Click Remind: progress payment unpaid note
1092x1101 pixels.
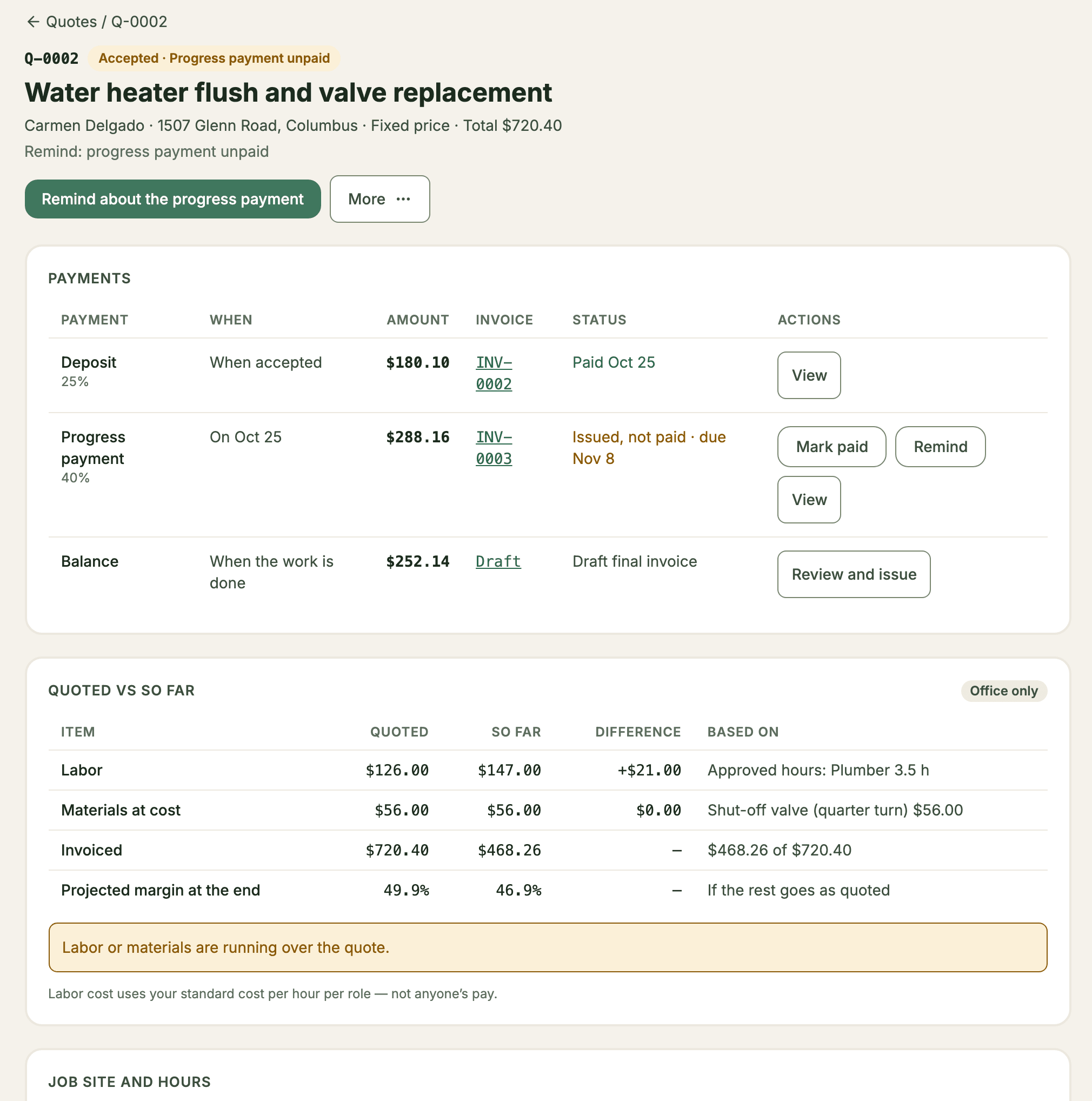[x=147, y=151]
